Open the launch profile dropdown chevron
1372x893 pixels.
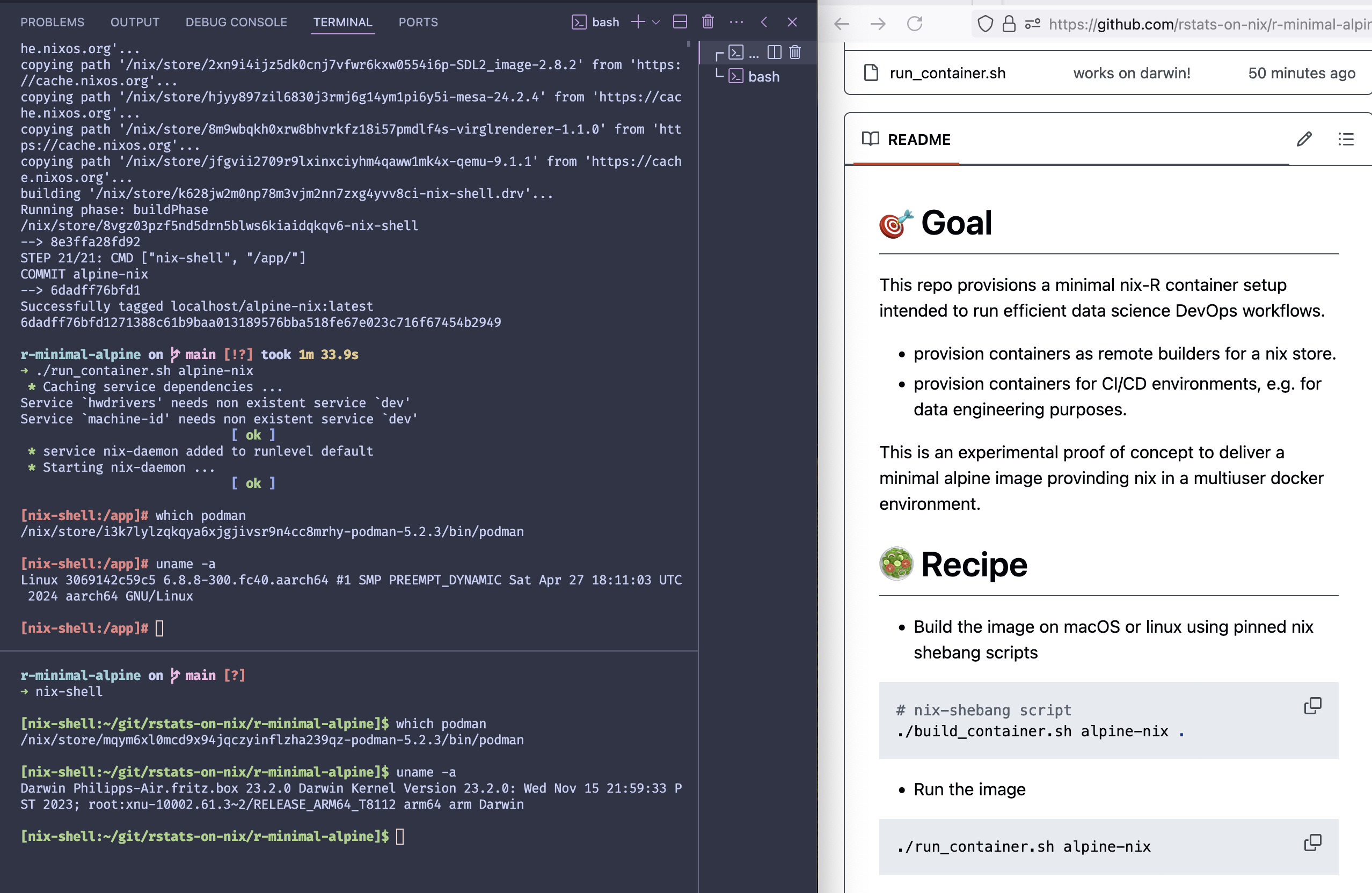click(x=655, y=23)
